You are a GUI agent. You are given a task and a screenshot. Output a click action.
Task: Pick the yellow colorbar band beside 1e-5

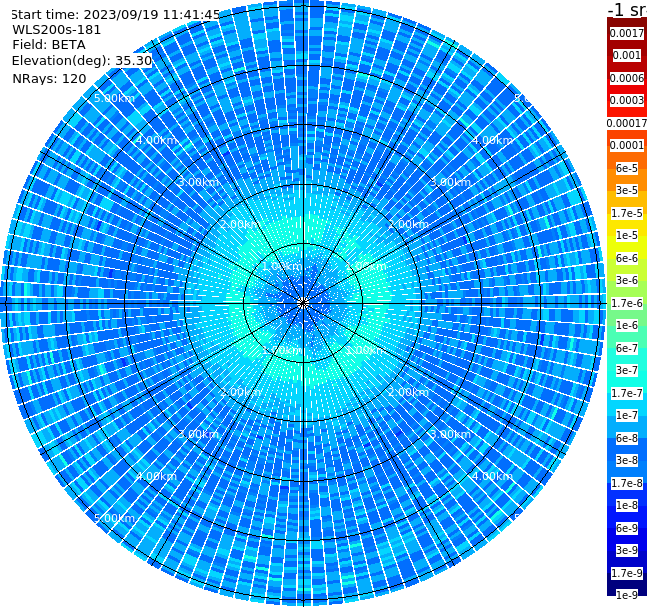point(627,244)
